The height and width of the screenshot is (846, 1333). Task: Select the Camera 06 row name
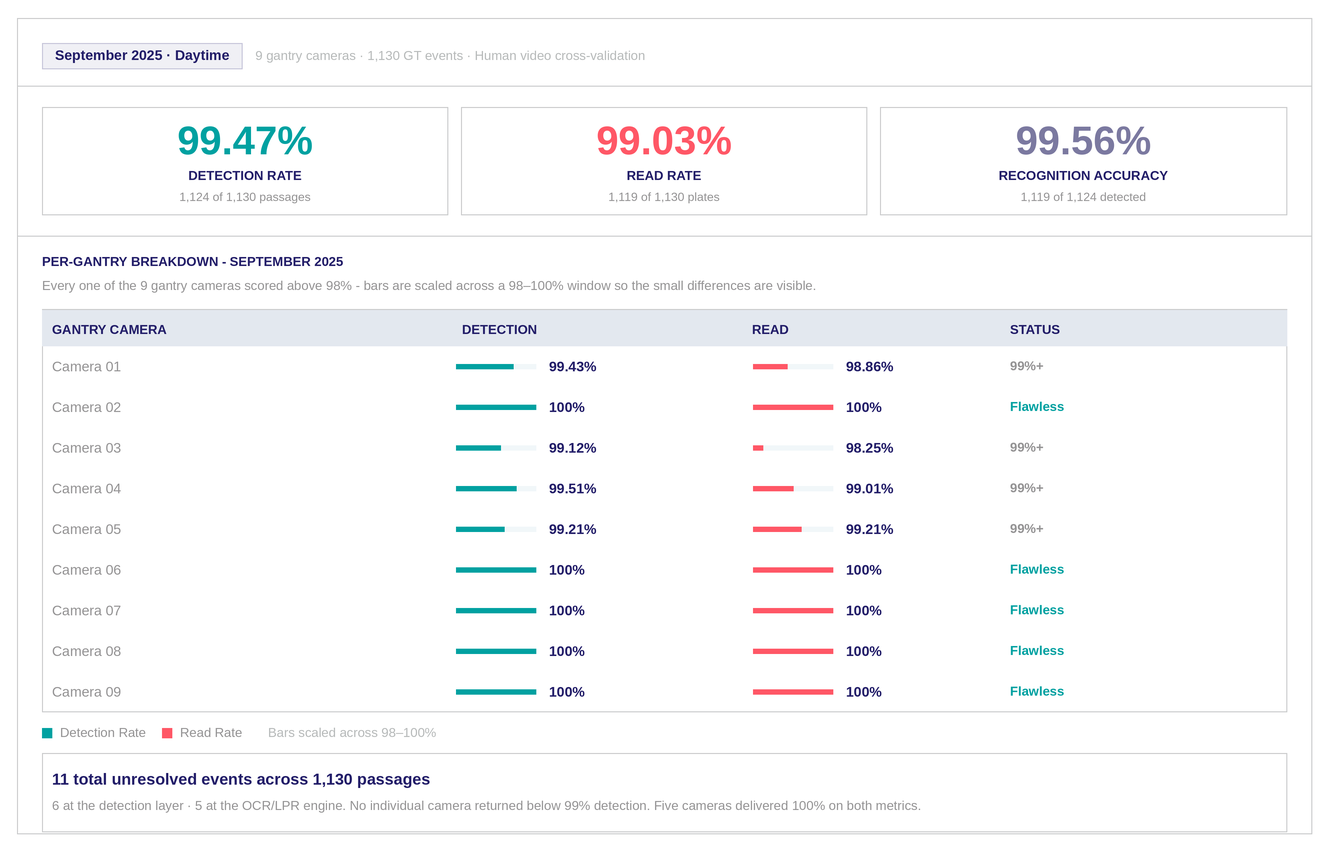86,570
